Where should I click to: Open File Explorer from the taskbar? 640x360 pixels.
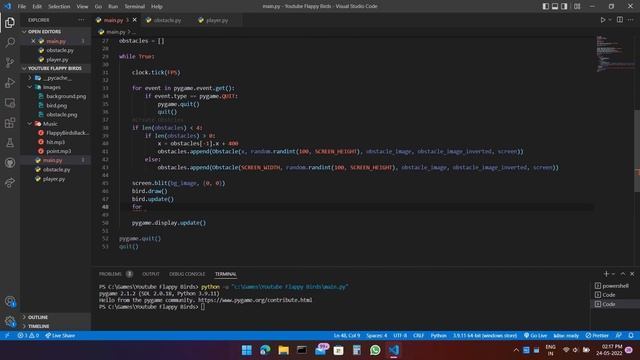click(283, 350)
